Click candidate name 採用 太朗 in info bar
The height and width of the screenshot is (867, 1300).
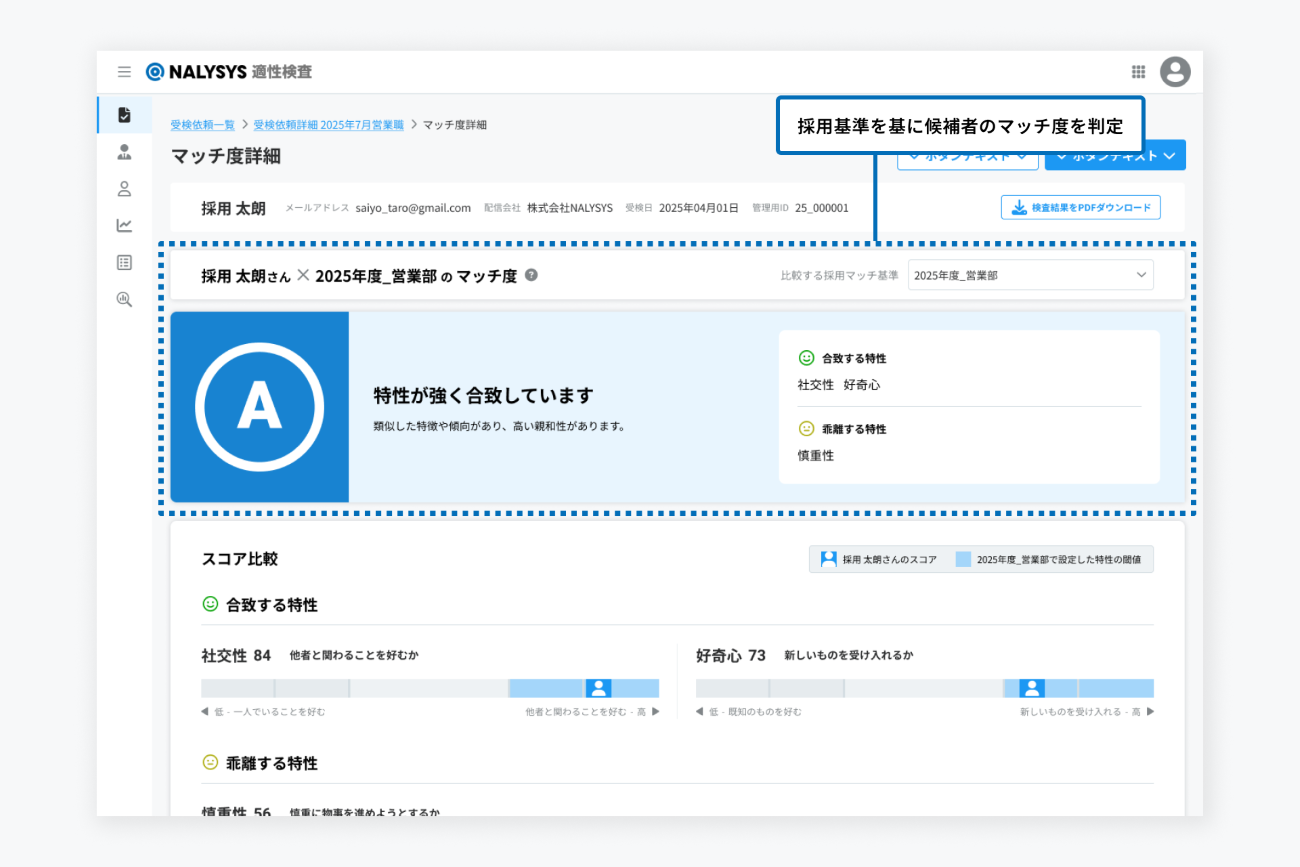233,208
